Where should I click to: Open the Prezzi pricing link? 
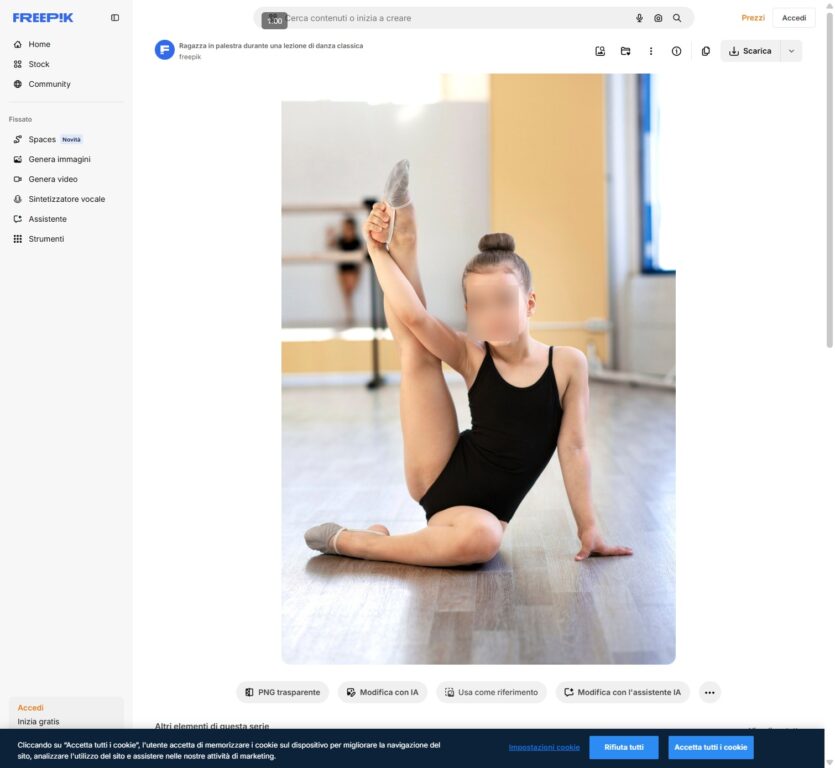(x=752, y=18)
